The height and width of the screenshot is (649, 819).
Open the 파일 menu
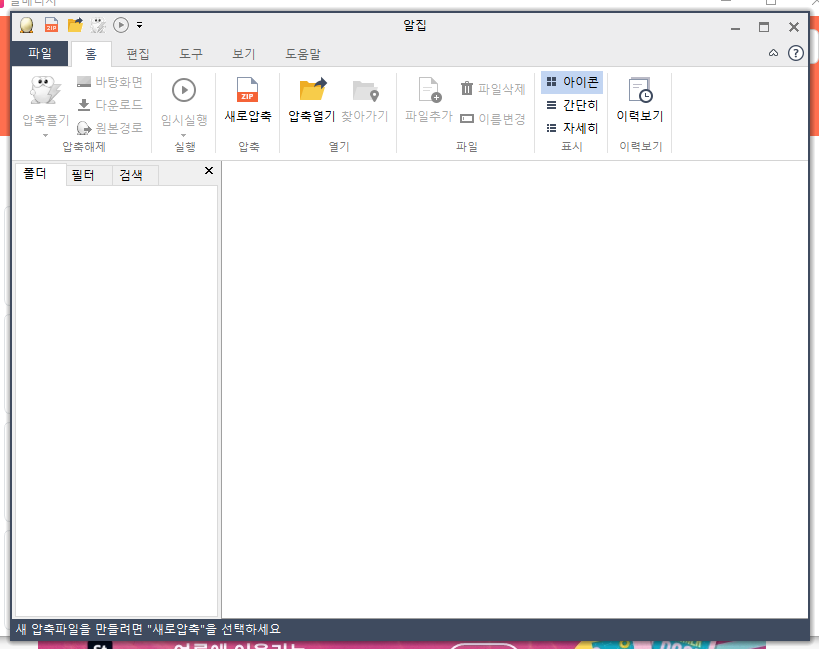pyautogui.click(x=40, y=54)
